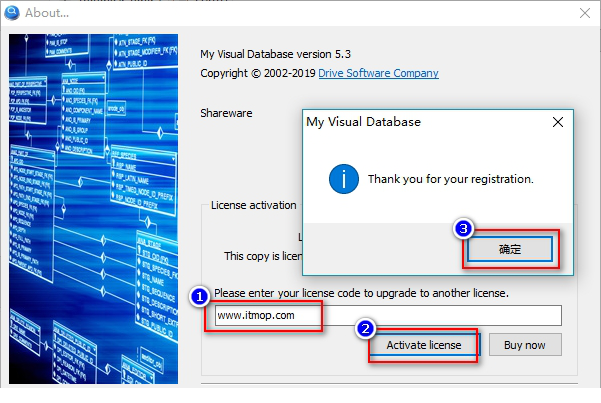The image size is (601, 403).
Task: Click the About... window title text
Action: [x=49, y=13]
